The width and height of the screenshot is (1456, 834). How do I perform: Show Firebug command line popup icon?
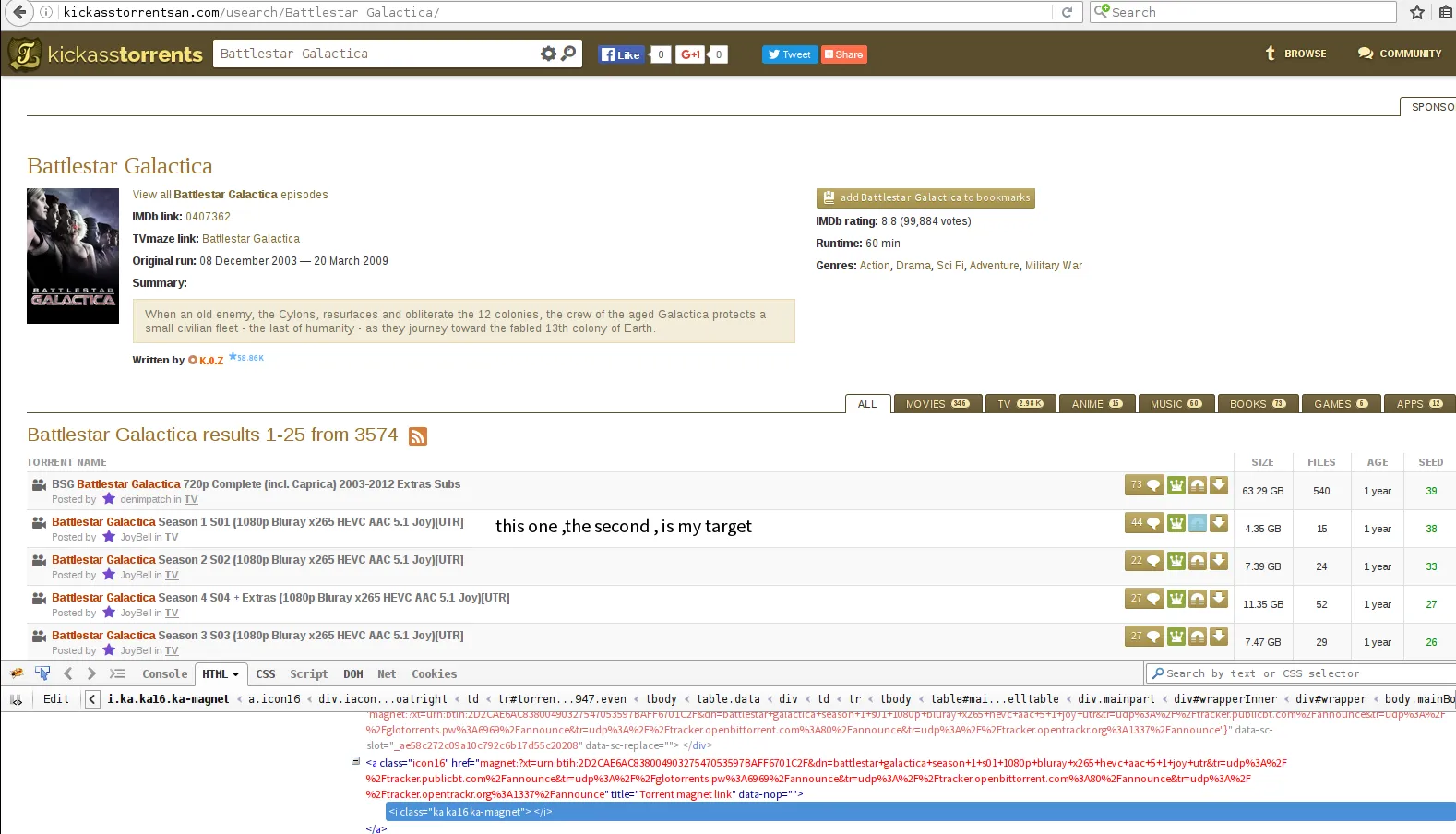tap(117, 673)
